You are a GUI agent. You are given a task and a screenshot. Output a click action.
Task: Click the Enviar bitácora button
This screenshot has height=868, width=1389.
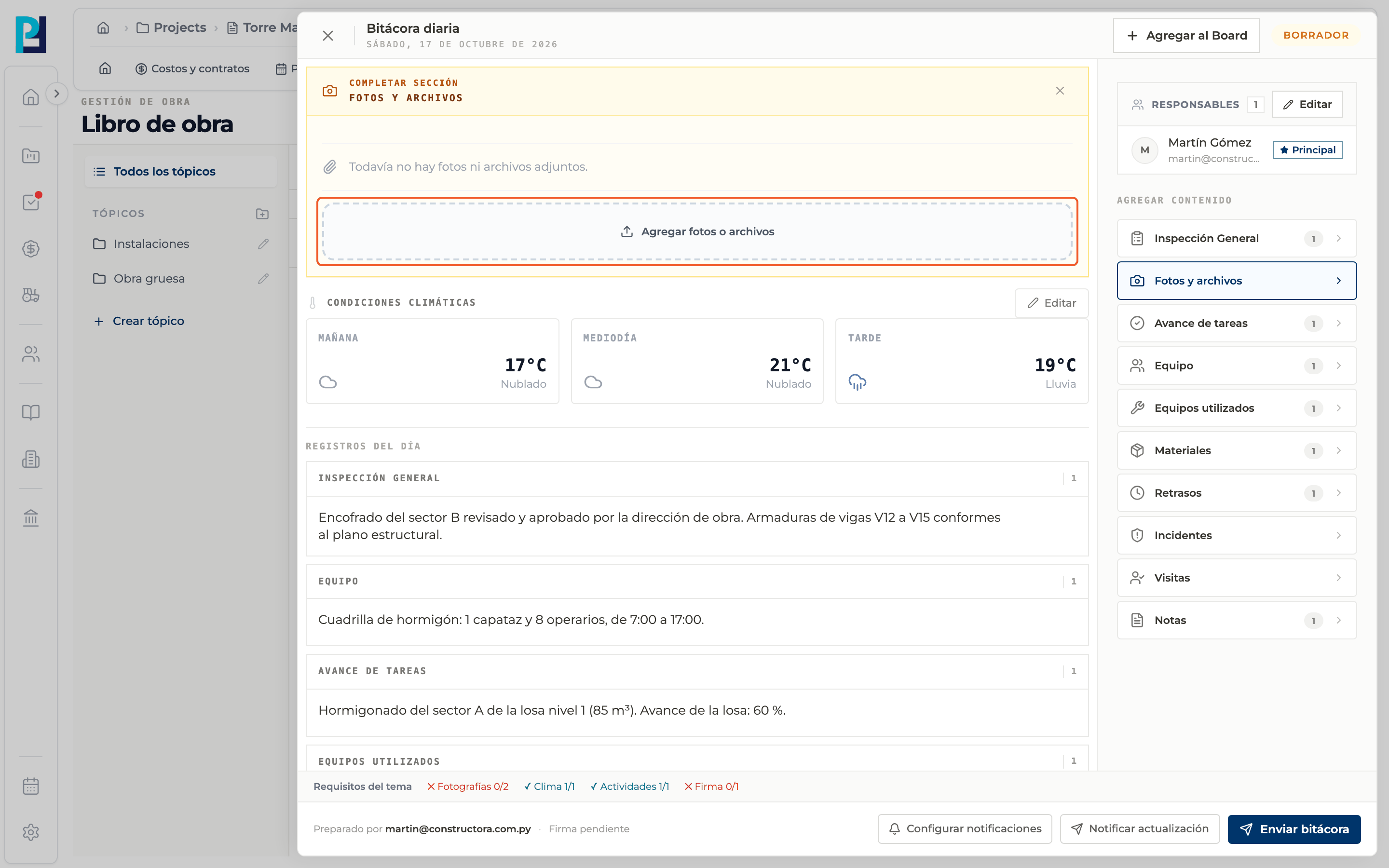coord(1294,829)
